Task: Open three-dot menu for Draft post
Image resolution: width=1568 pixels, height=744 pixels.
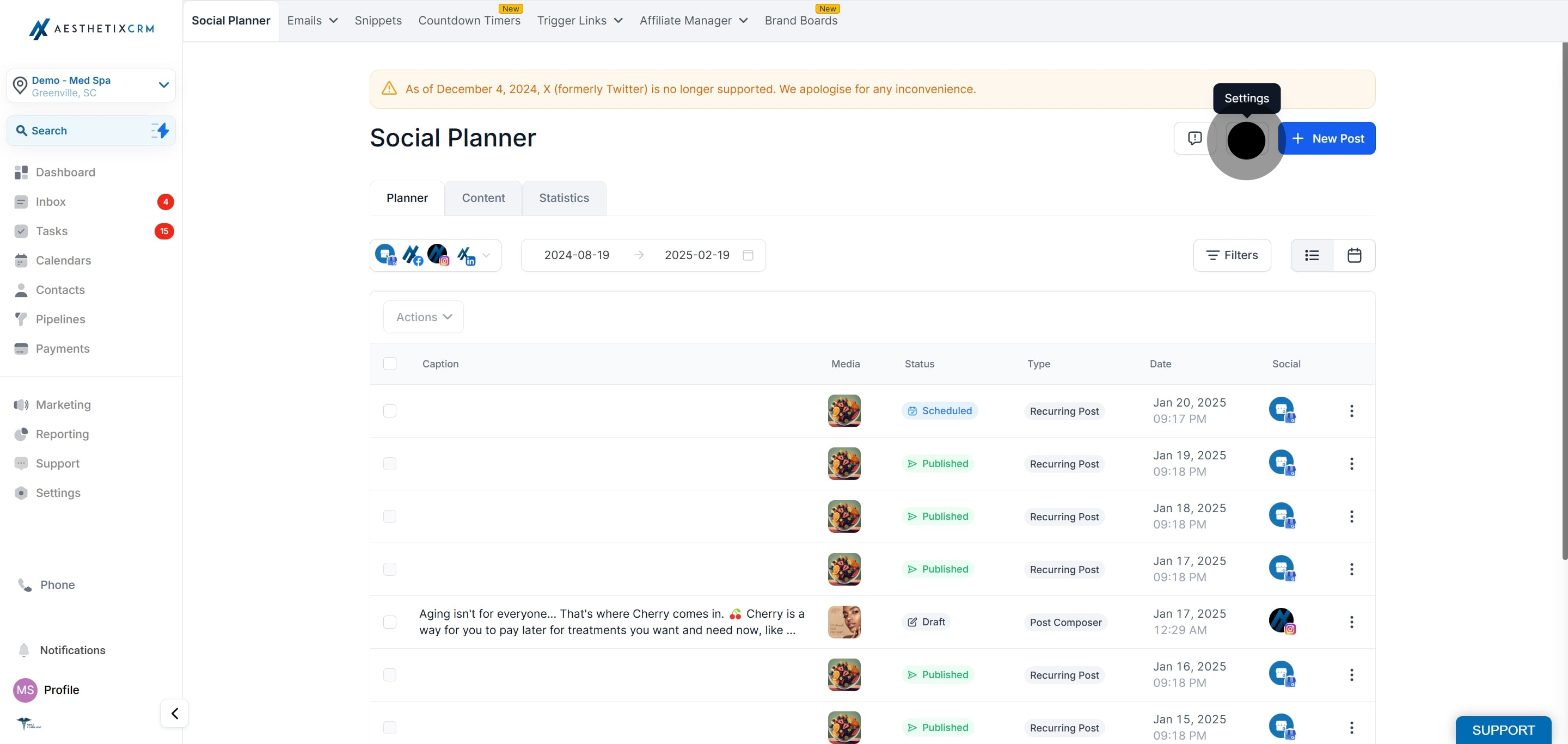Action: [1351, 622]
